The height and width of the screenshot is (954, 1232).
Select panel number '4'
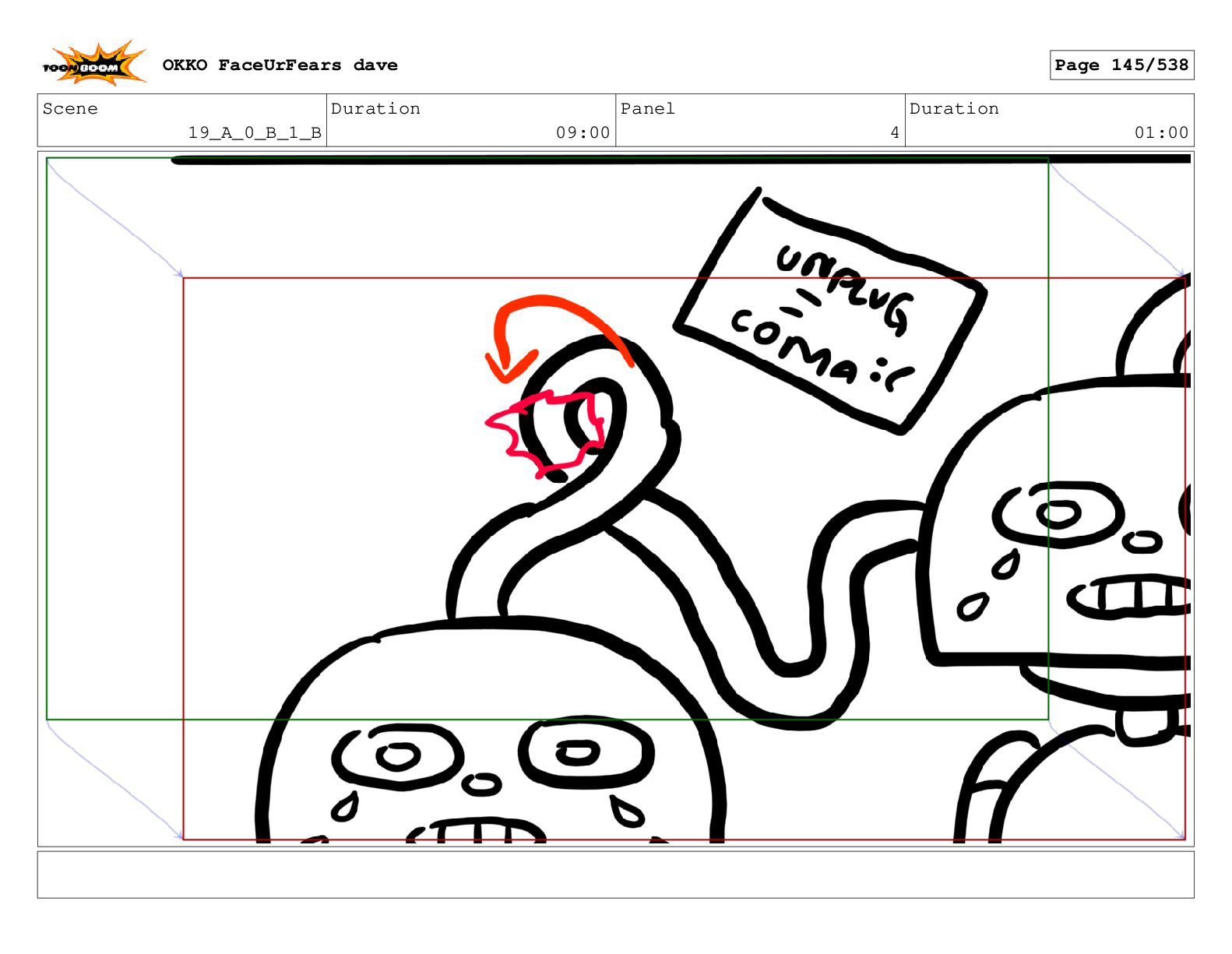tap(895, 132)
